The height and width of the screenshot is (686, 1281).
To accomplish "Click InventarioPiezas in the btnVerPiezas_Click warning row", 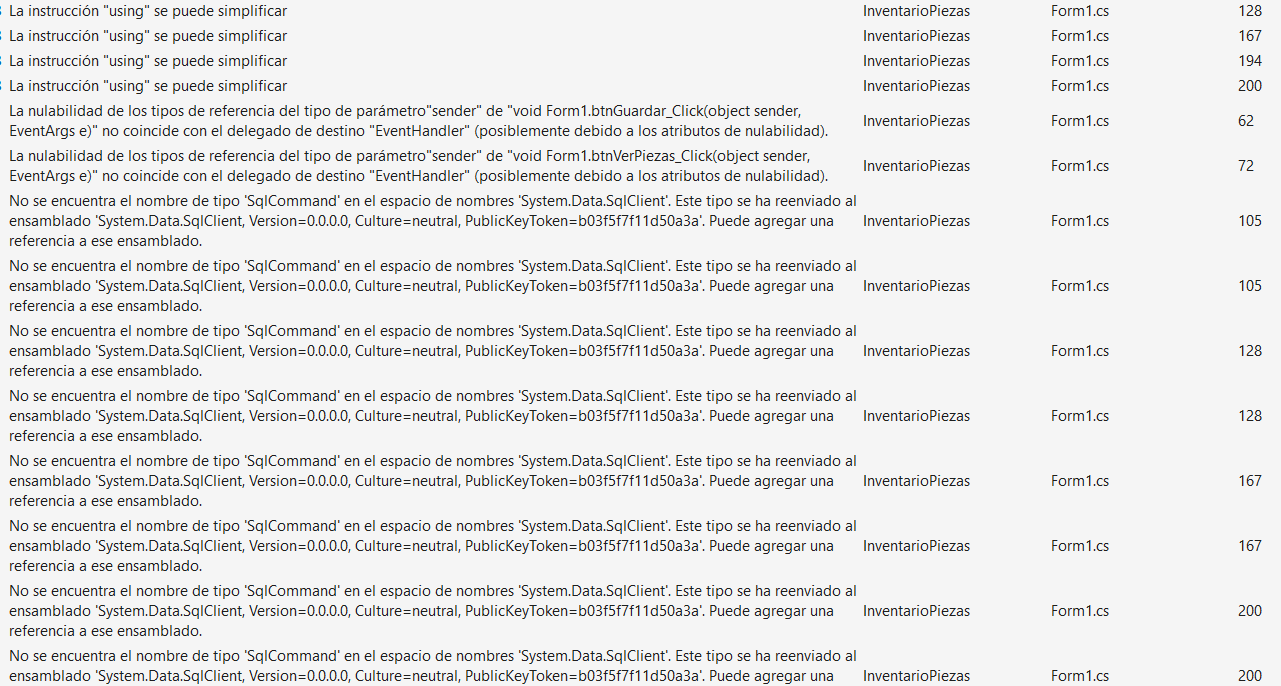I will tap(916, 166).
